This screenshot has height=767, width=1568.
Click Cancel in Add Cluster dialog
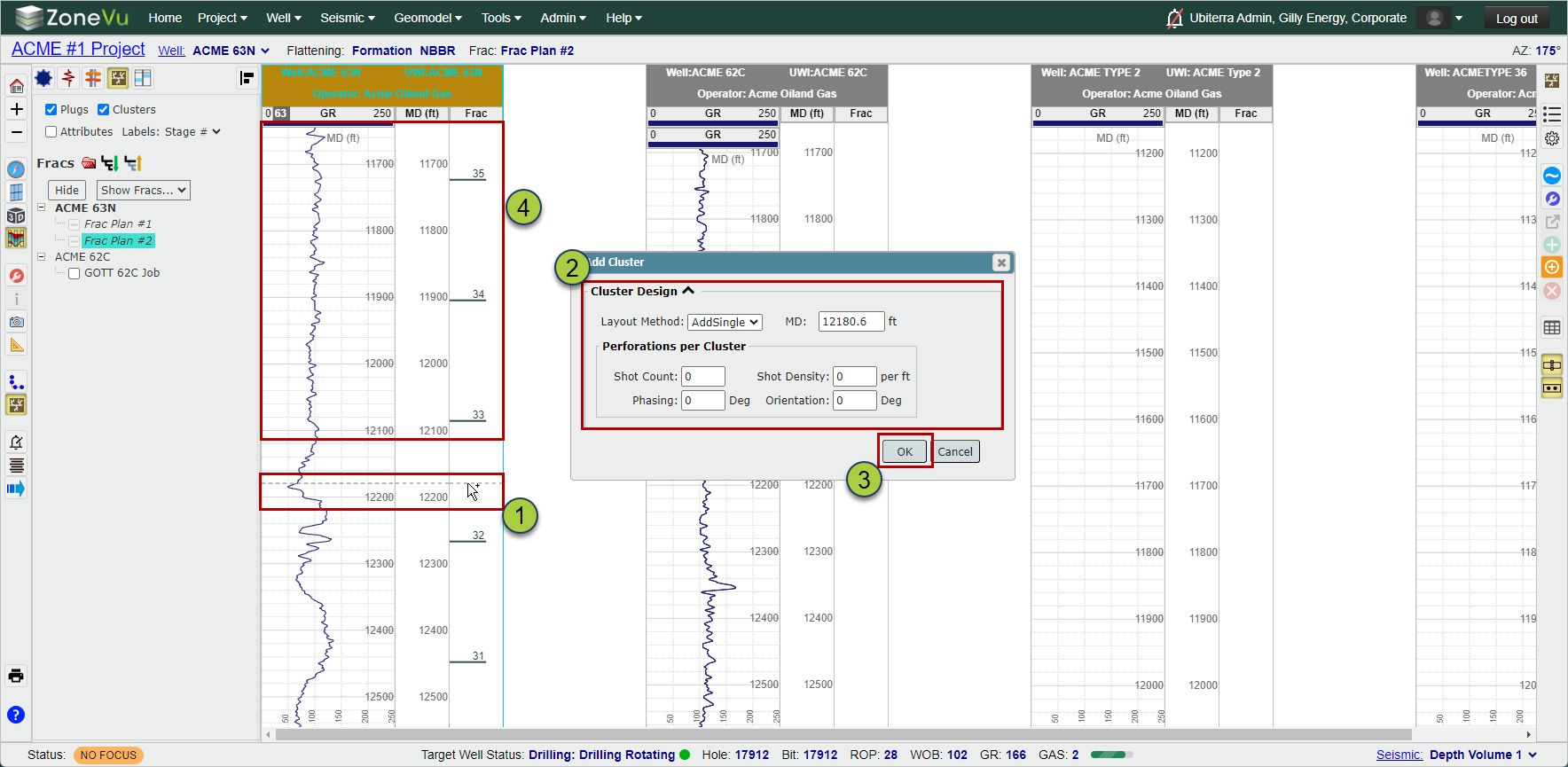[x=956, y=451]
